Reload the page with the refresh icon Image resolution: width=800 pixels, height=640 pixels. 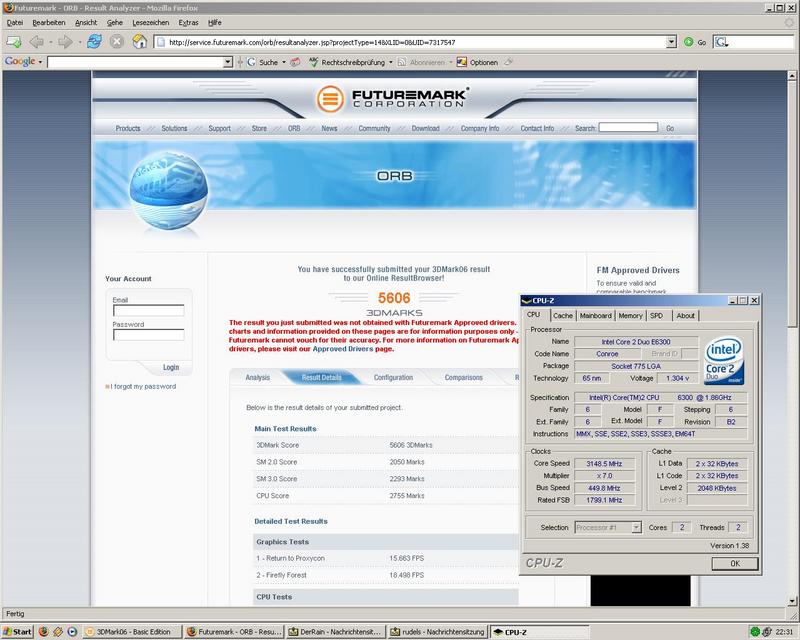pos(94,42)
